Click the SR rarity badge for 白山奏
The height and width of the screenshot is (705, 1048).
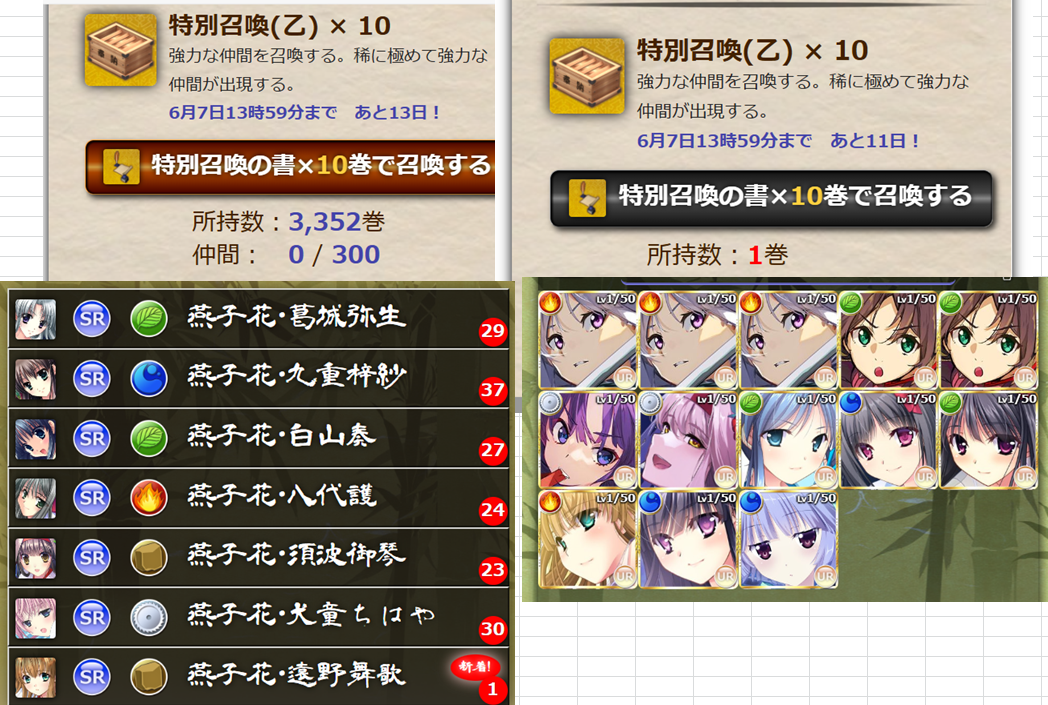92,438
